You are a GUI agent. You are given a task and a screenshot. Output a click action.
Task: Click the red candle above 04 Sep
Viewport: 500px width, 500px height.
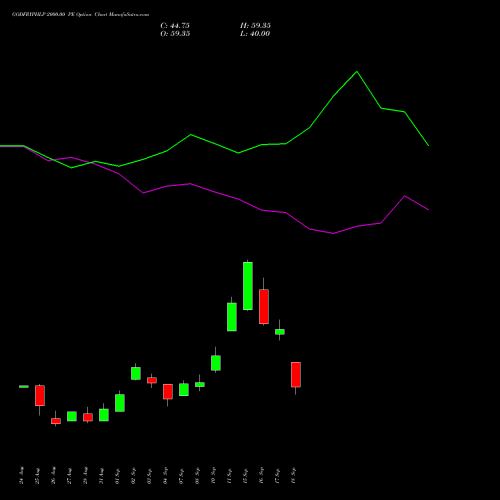click(x=168, y=392)
